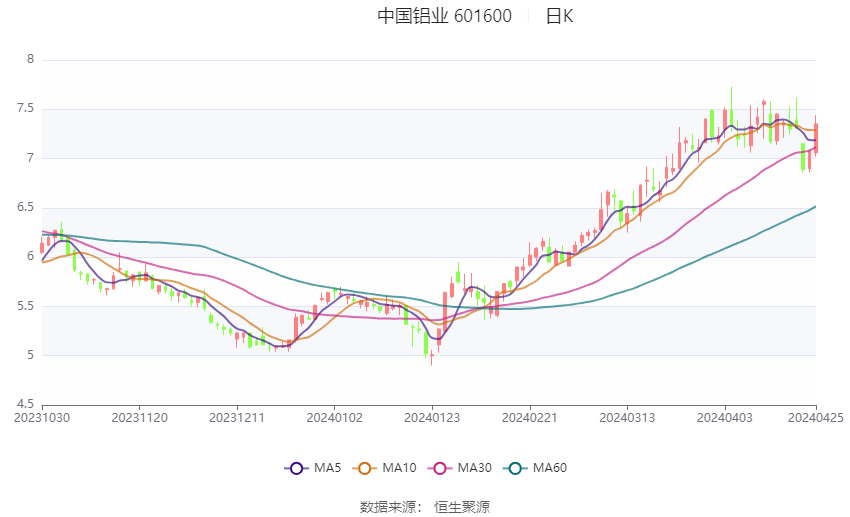Click the y-axis value 8
Screen dimensions: 850x517
tap(30, 59)
